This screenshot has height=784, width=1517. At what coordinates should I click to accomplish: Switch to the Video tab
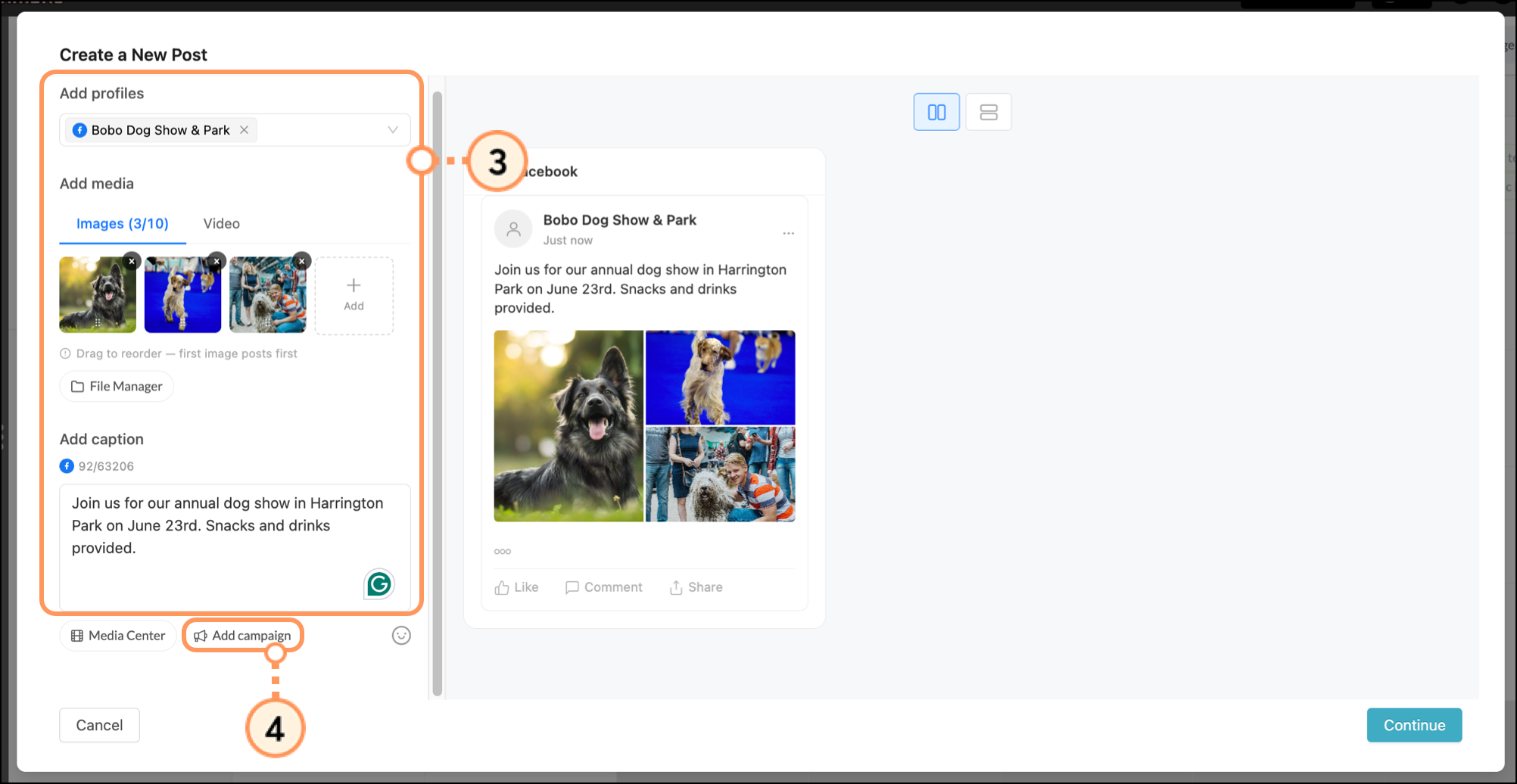(x=222, y=224)
